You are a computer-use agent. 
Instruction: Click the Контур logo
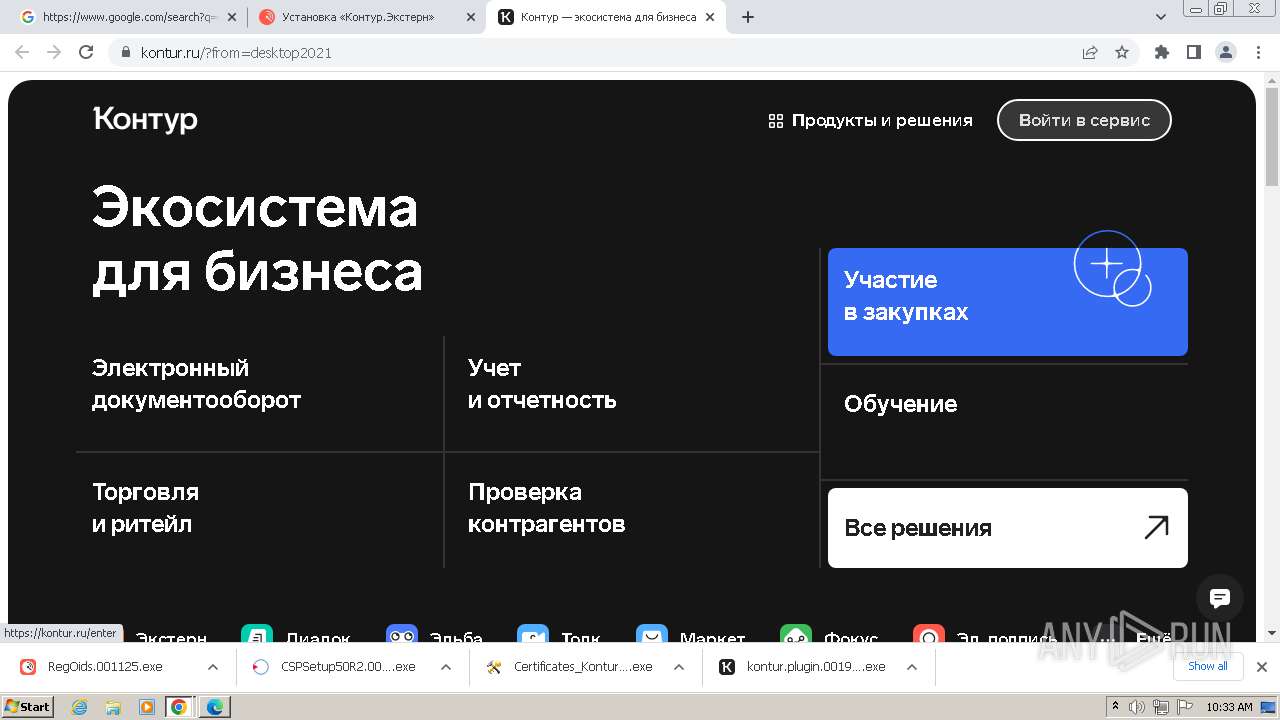point(145,119)
